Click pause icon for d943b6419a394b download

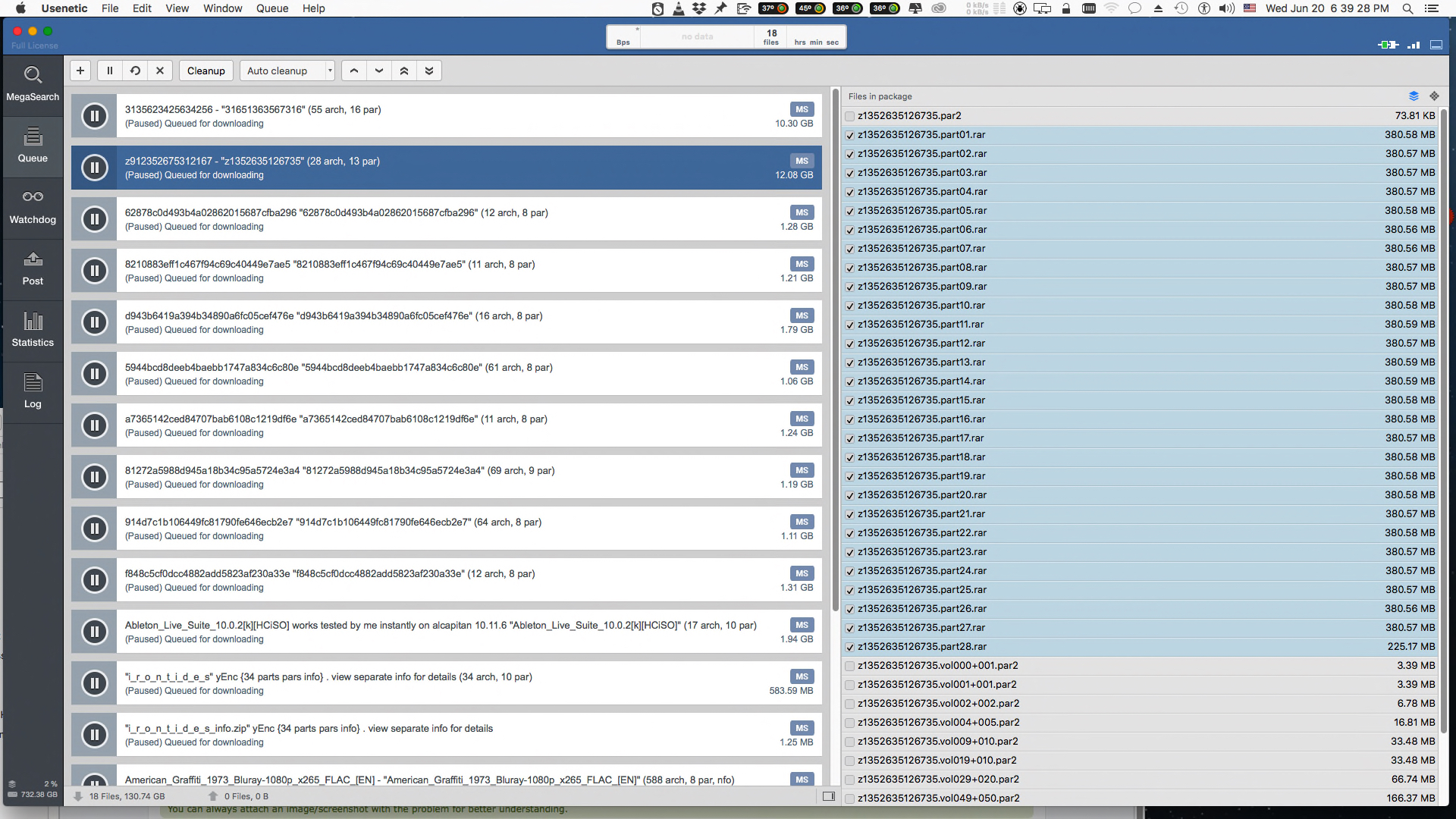click(95, 322)
